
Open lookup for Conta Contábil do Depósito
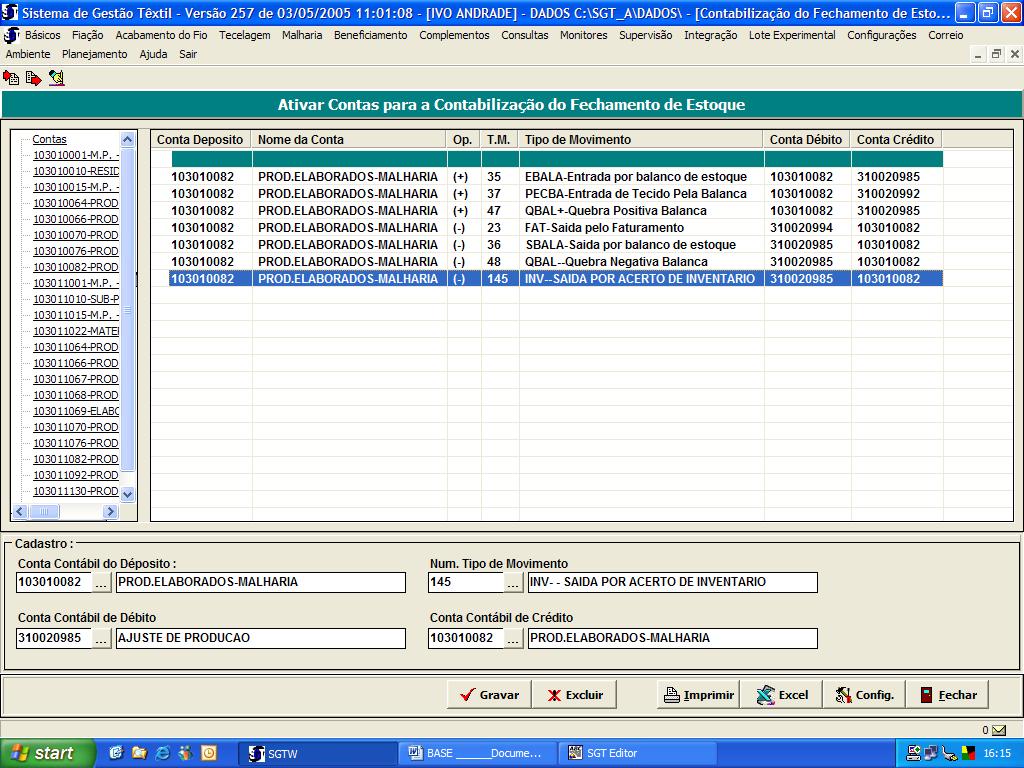click(x=102, y=582)
